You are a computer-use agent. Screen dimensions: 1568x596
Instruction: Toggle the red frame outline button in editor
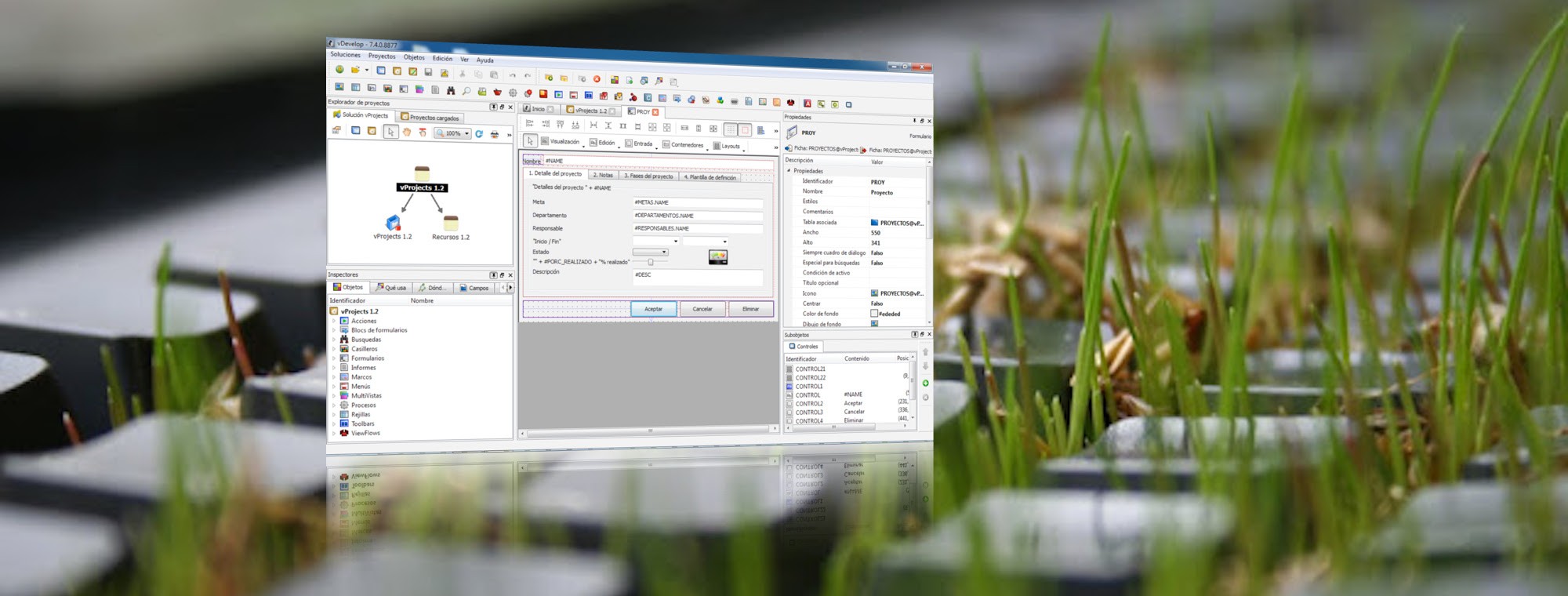click(x=745, y=130)
